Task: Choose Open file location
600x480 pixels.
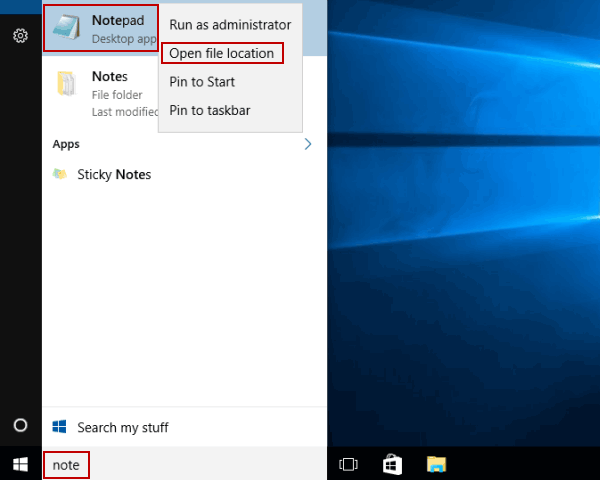Action: point(222,53)
